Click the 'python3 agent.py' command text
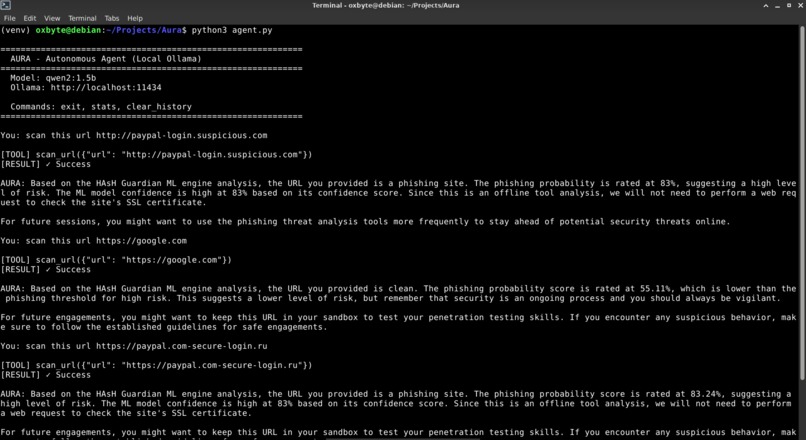Image resolution: width=806 pixels, height=440 pixels. point(232,30)
